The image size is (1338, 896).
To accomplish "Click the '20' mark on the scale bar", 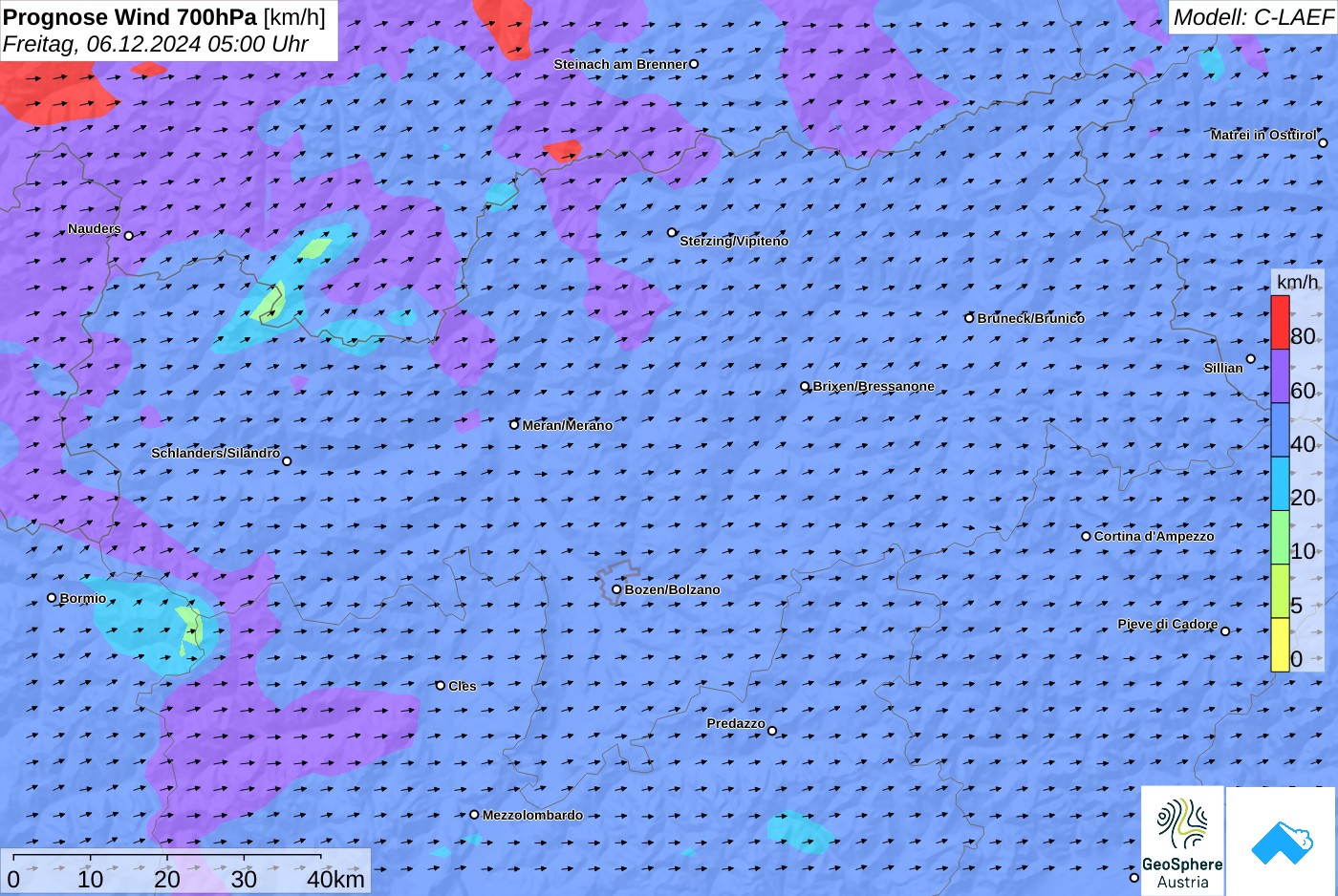I will coord(167,879).
